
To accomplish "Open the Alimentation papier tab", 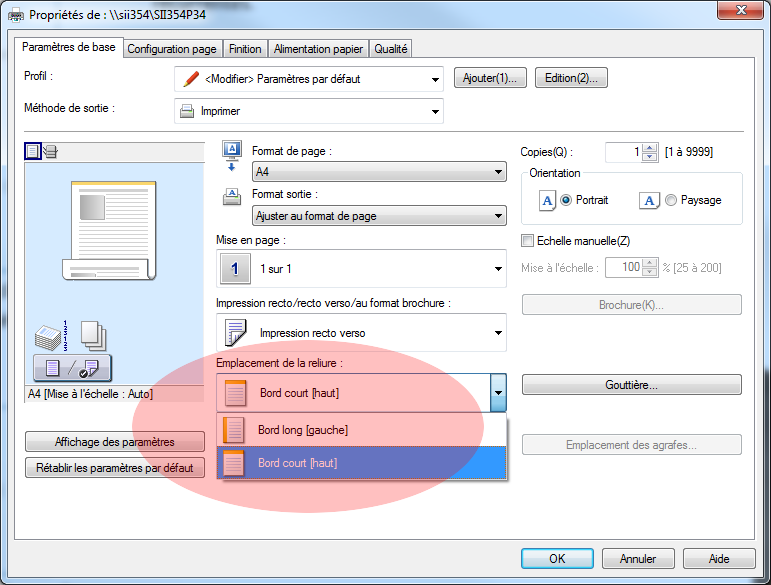I will [x=319, y=49].
